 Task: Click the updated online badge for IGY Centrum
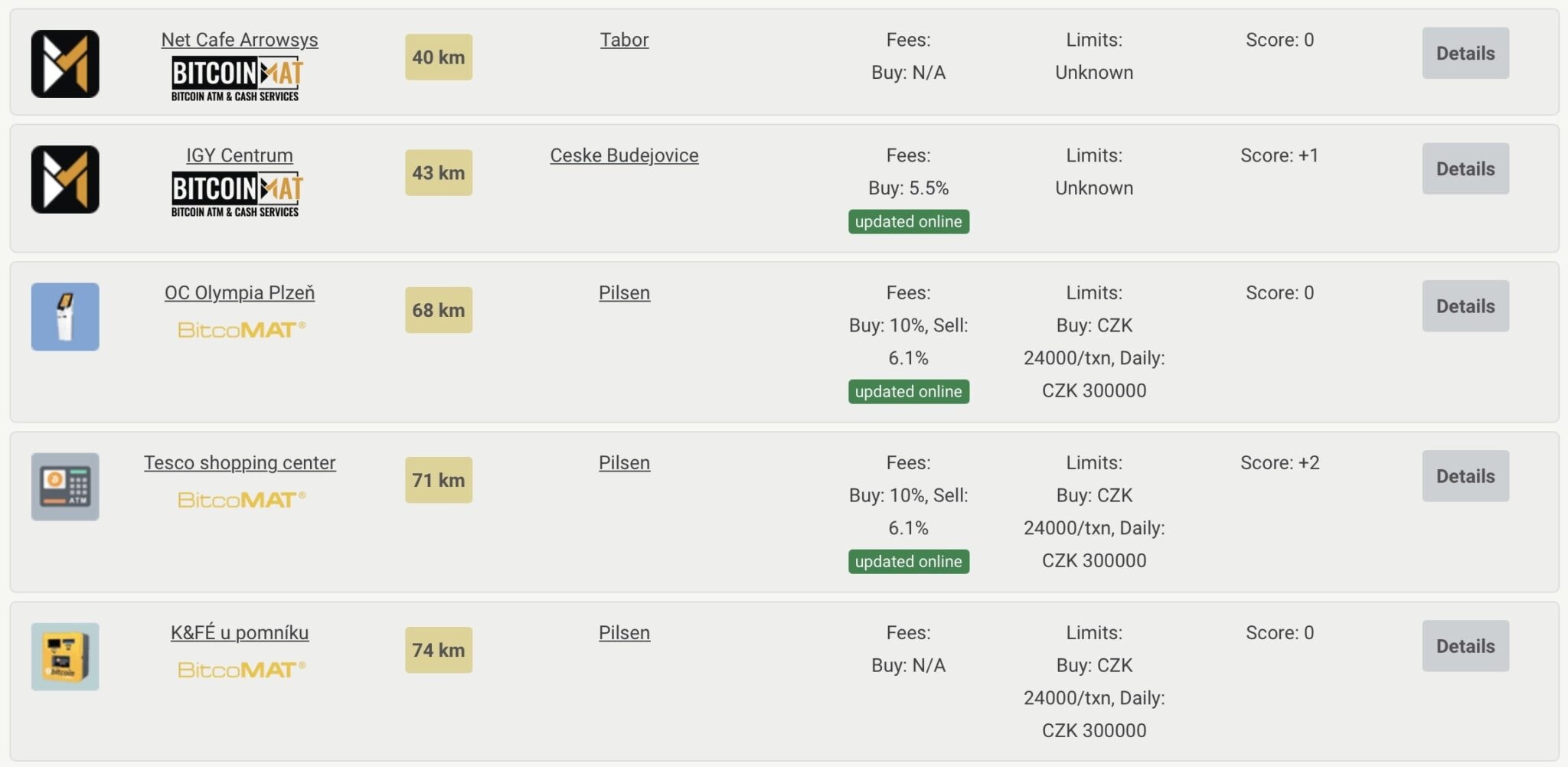pyautogui.click(x=909, y=221)
